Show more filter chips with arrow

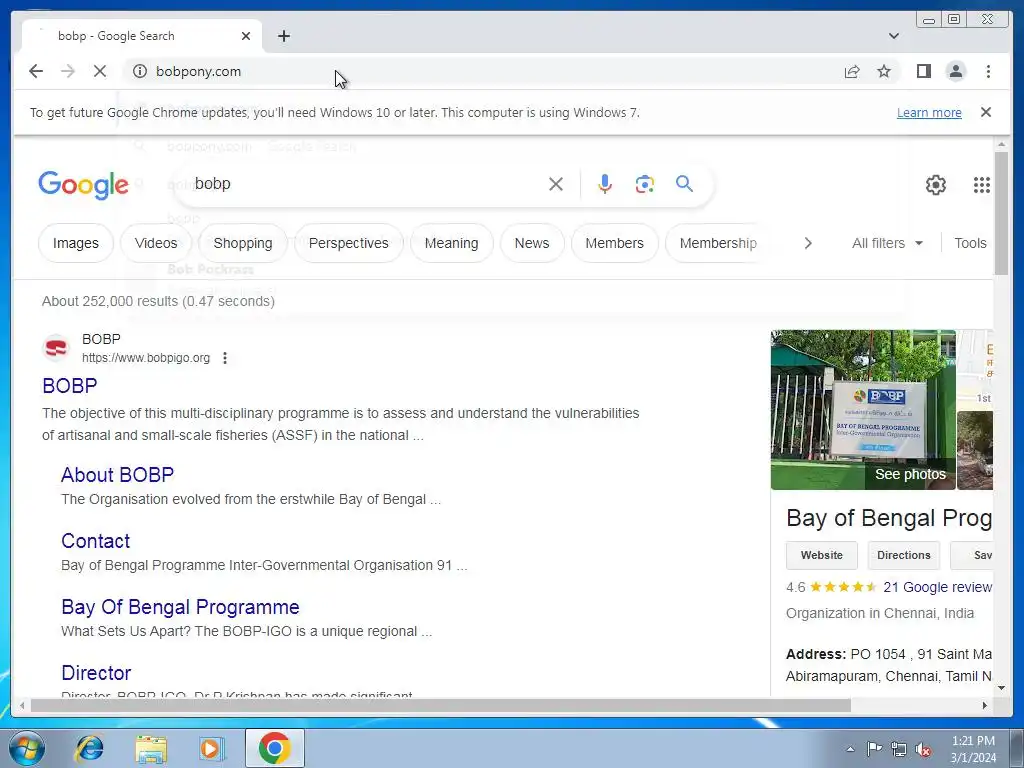point(808,243)
